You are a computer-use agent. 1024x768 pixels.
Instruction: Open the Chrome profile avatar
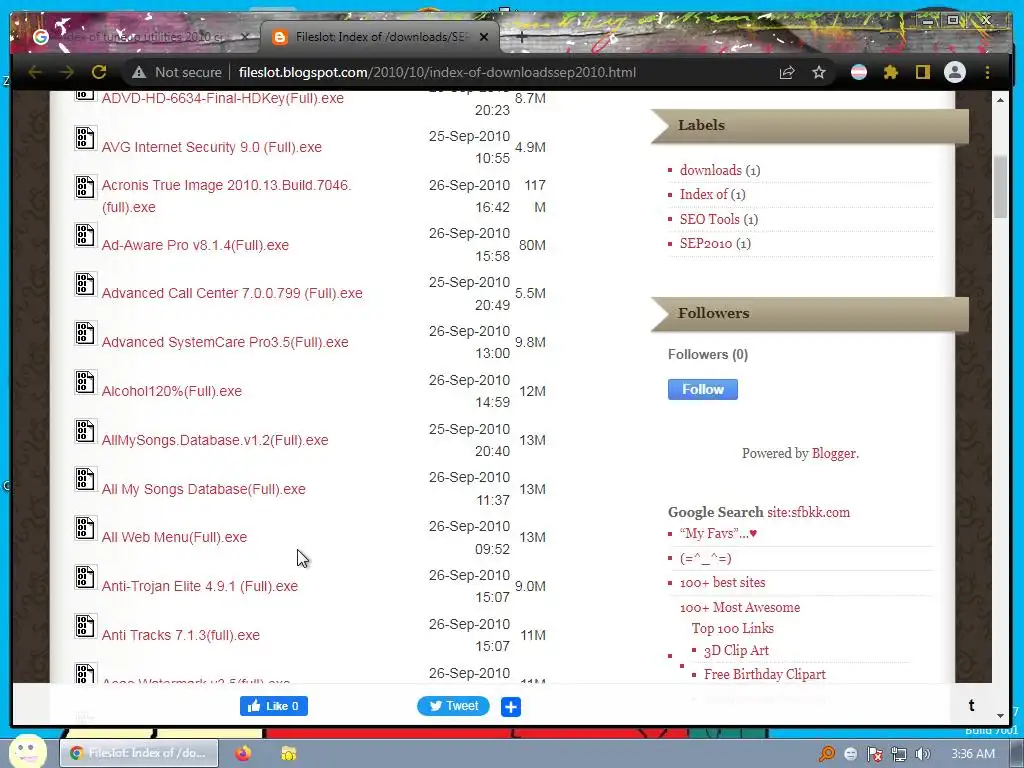pyautogui.click(x=955, y=72)
